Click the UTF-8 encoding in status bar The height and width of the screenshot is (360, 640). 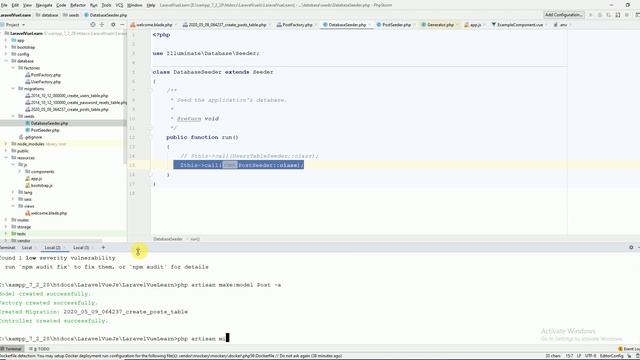click(591, 356)
